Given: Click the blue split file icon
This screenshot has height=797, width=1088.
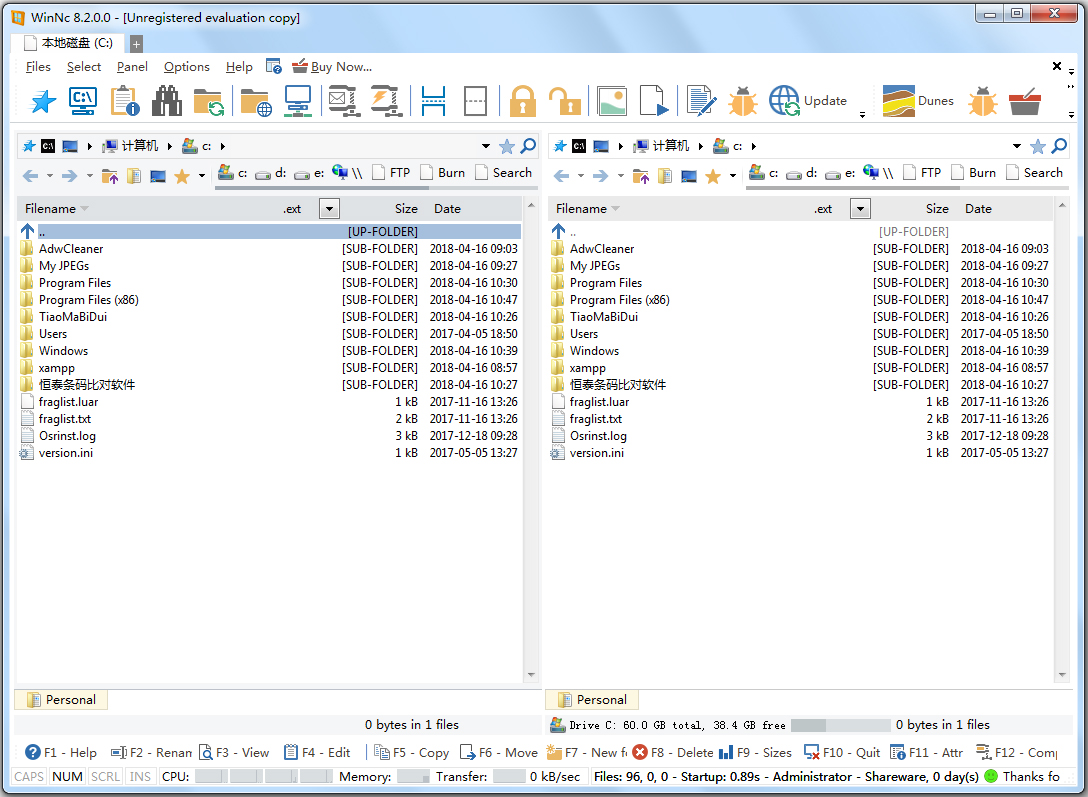Looking at the screenshot, I should (x=434, y=101).
